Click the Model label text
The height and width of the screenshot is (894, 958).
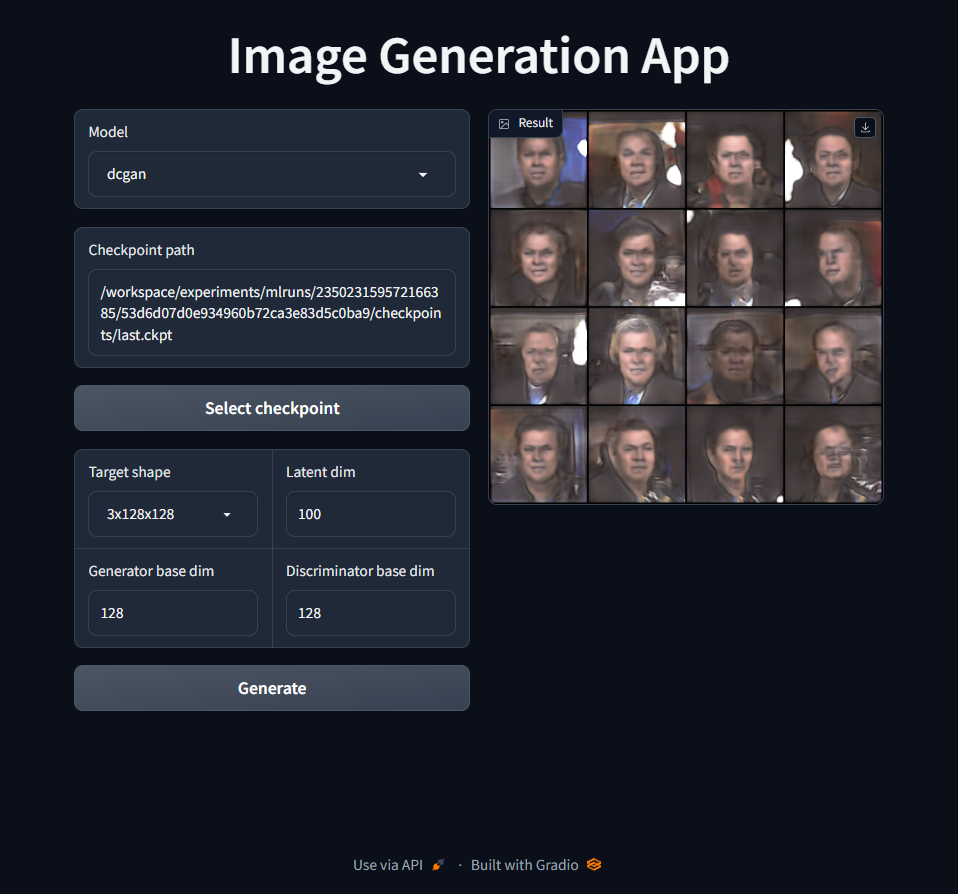tap(108, 132)
